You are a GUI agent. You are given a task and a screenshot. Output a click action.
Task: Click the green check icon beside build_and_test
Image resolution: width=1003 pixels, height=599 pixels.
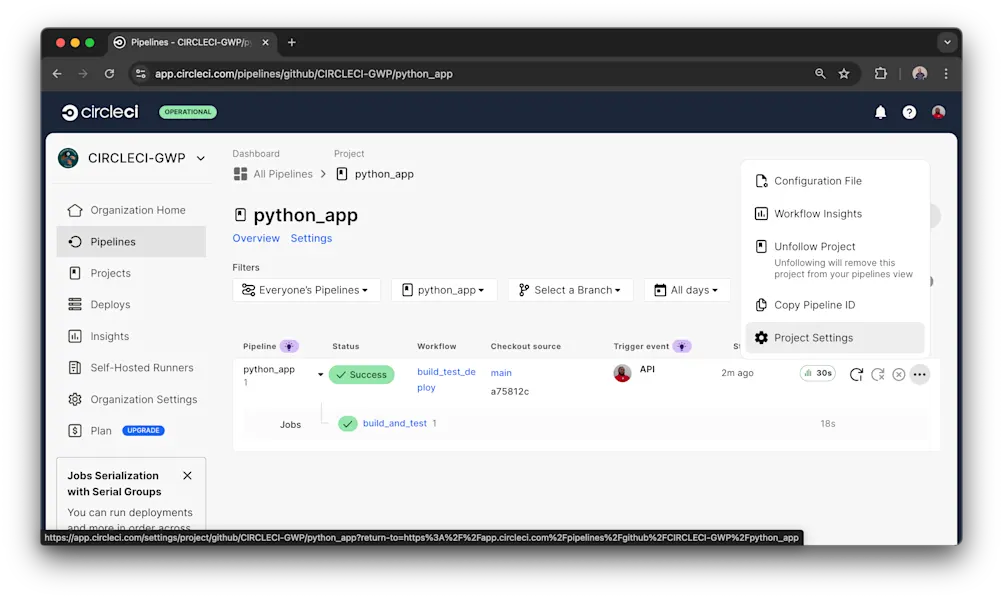click(347, 424)
